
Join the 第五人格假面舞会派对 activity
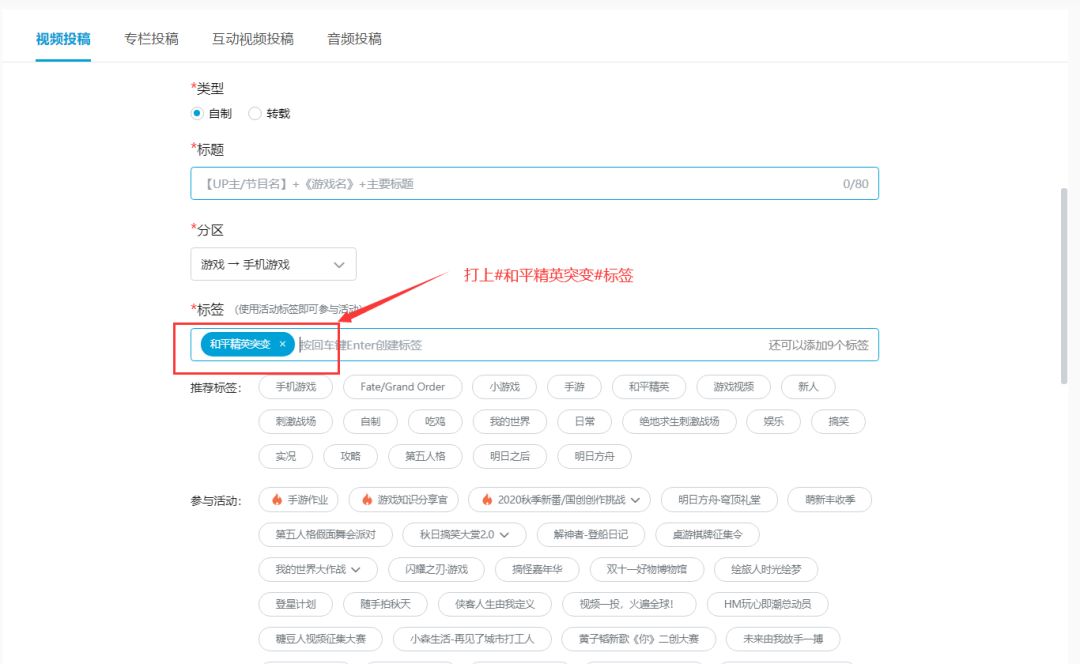click(326, 535)
